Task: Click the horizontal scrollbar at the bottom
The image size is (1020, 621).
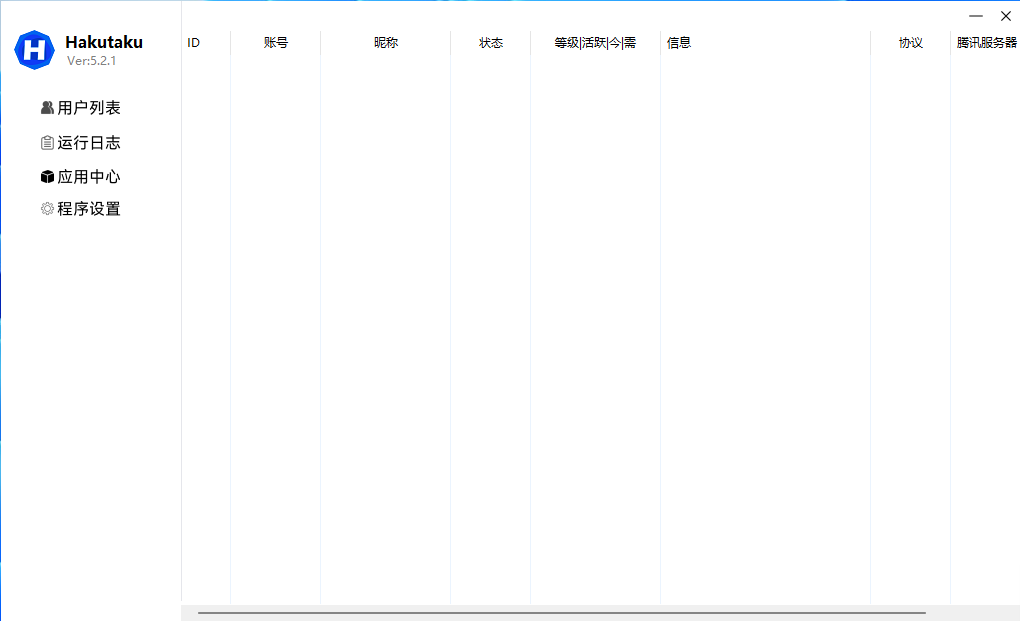Action: pos(561,613)
